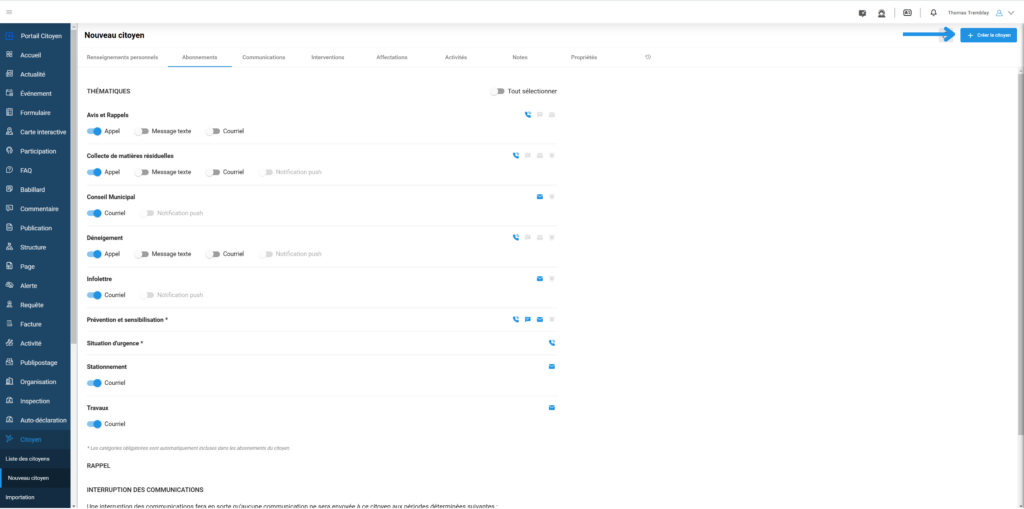Click the blue user profile icon
The width and height of the screenshot is (1024, 509).
point(999,12)
